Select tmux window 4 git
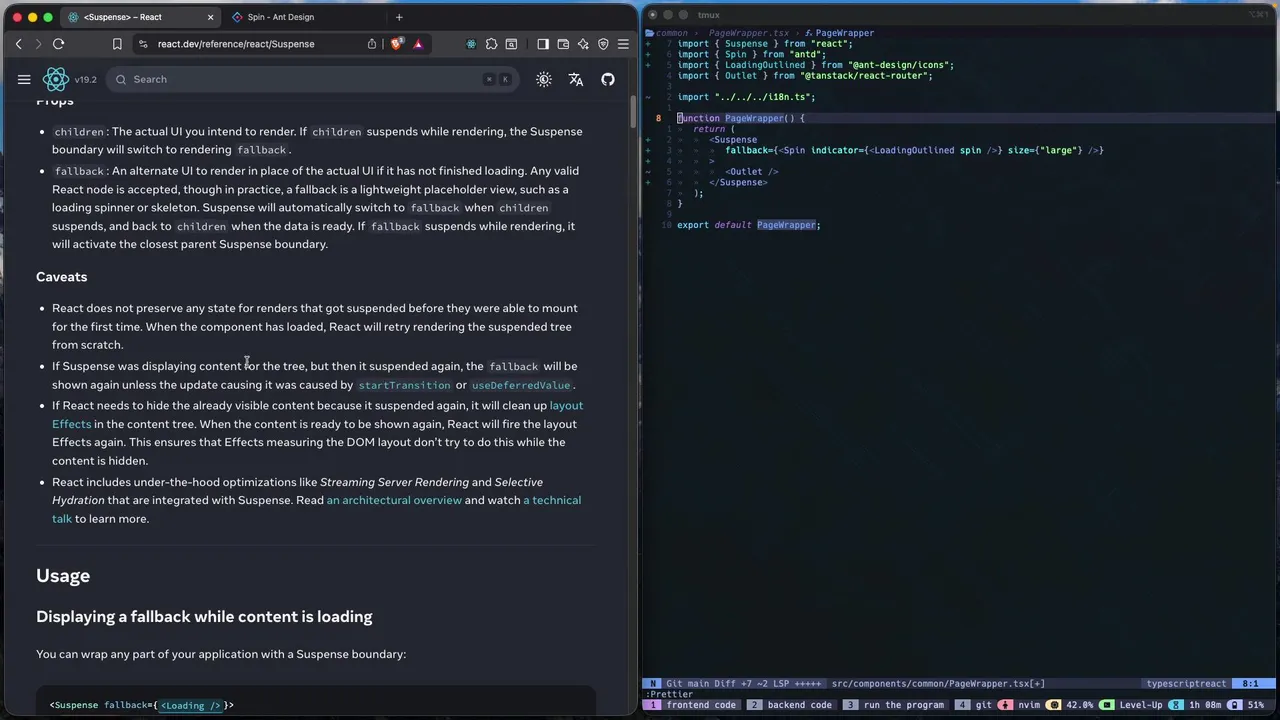Viewport: 1280px width, 720px height. [974, 705]
